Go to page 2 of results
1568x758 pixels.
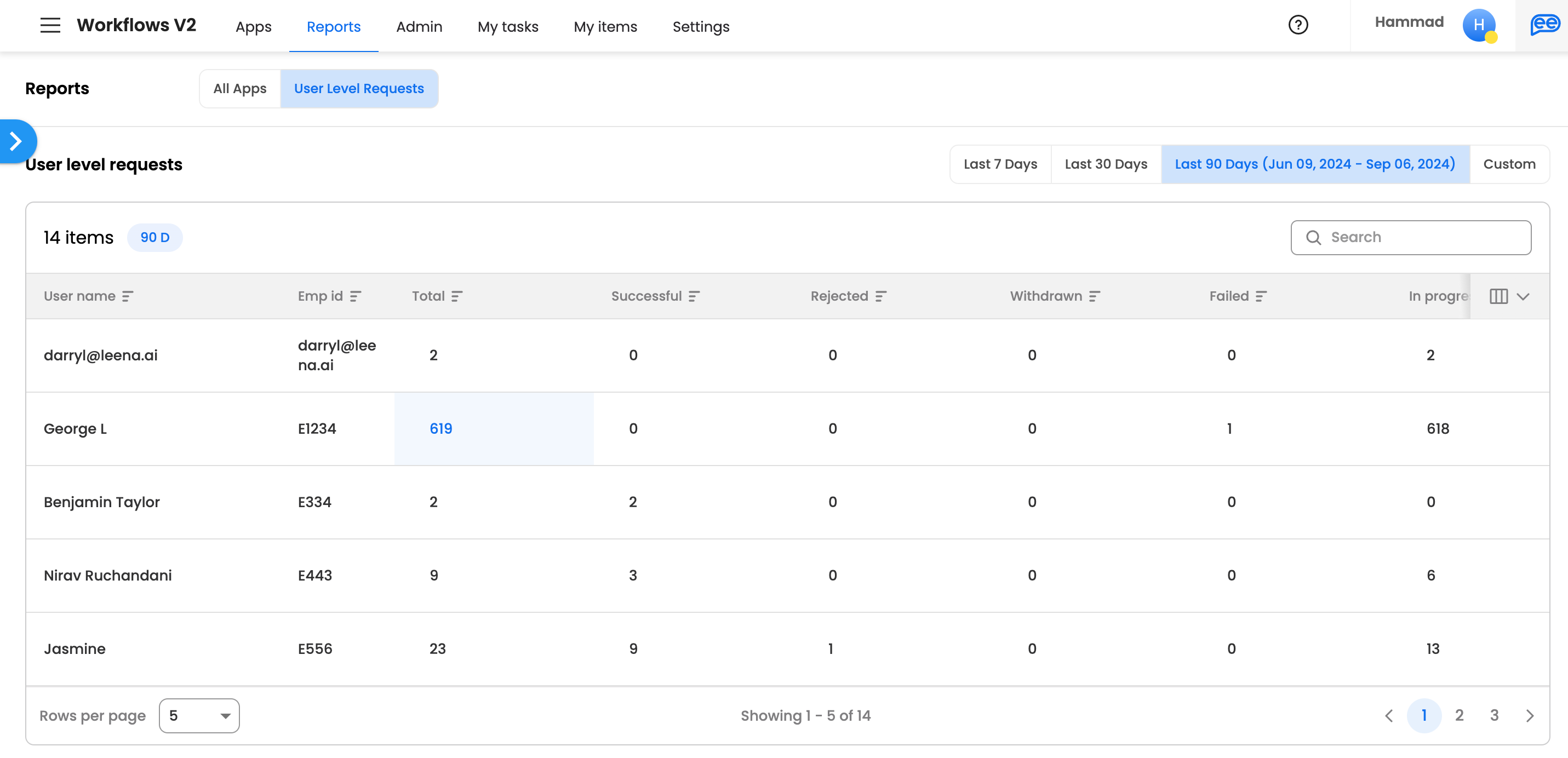pos(1459,715)
